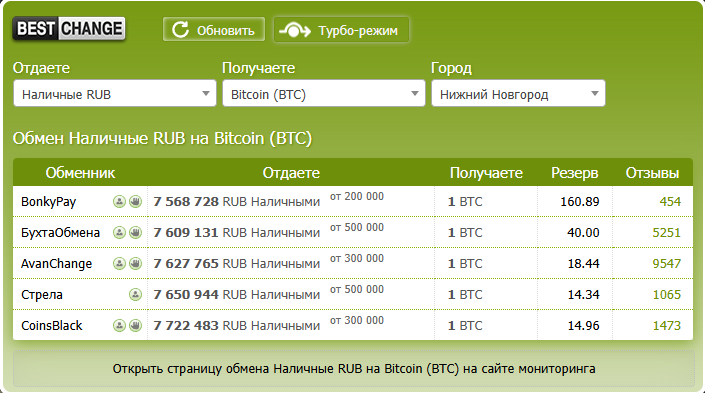Viewport: 705px width, 393px height.
Task: Click the Получаете column header in table
Action: tap(486, 173)
